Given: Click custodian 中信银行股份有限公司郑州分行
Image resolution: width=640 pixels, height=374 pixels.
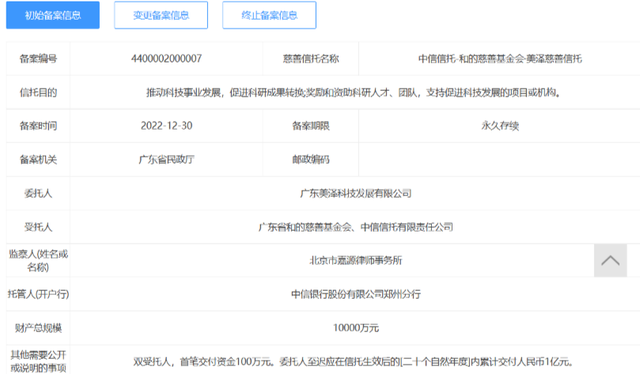Looking at the screenshot, I should 356,294.
